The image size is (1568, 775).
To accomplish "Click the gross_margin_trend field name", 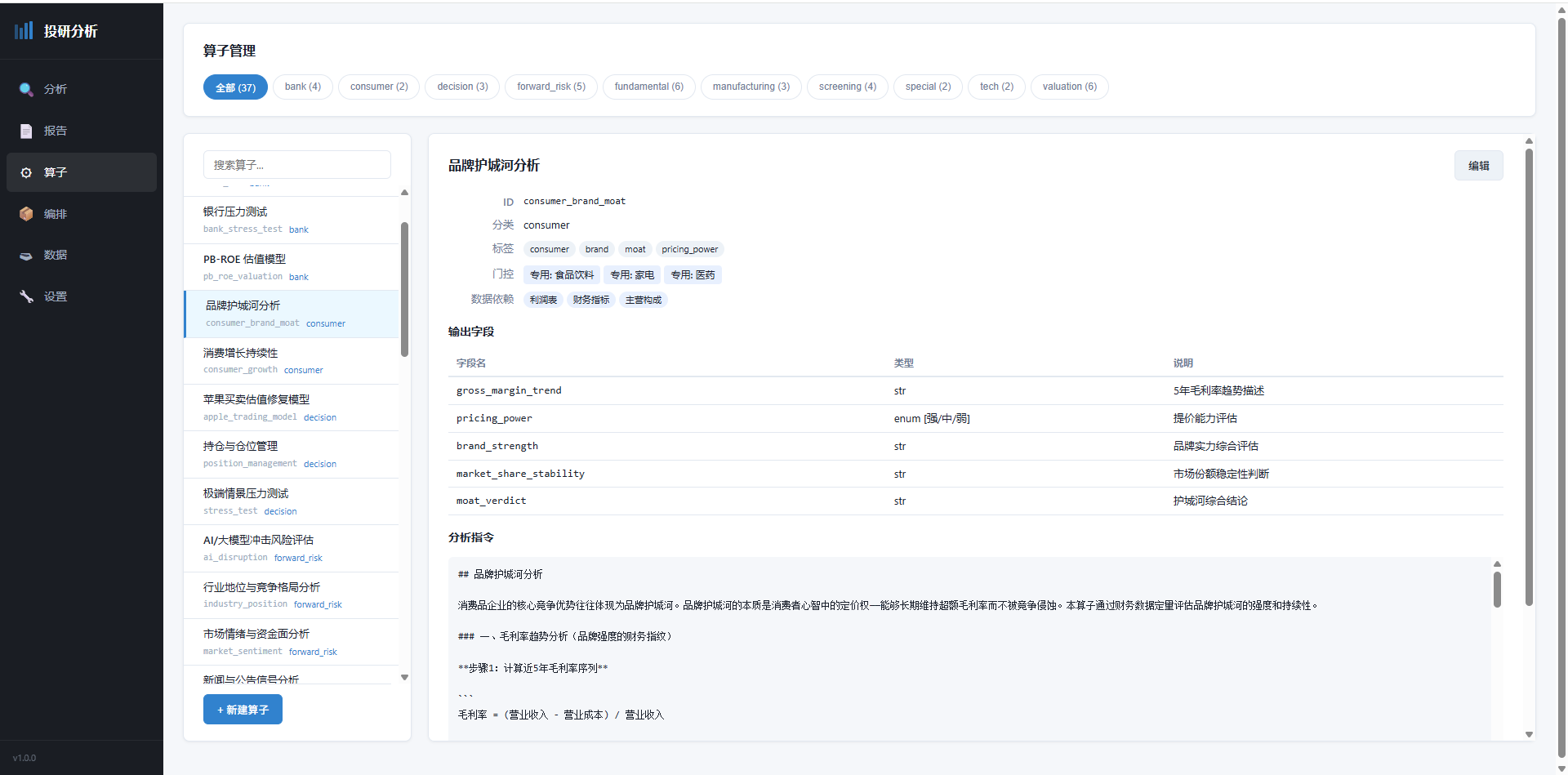I will (509, 391).
